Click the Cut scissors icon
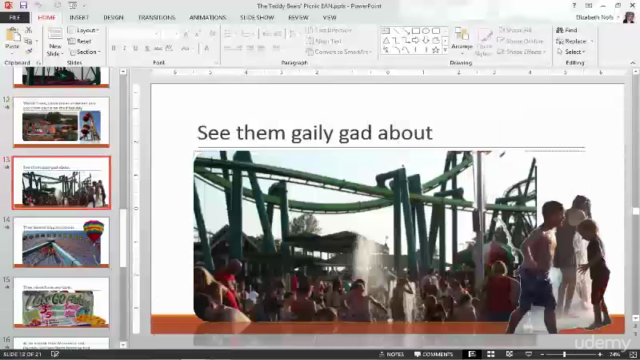This screenshot has width=640, height=360. point(28,30)
